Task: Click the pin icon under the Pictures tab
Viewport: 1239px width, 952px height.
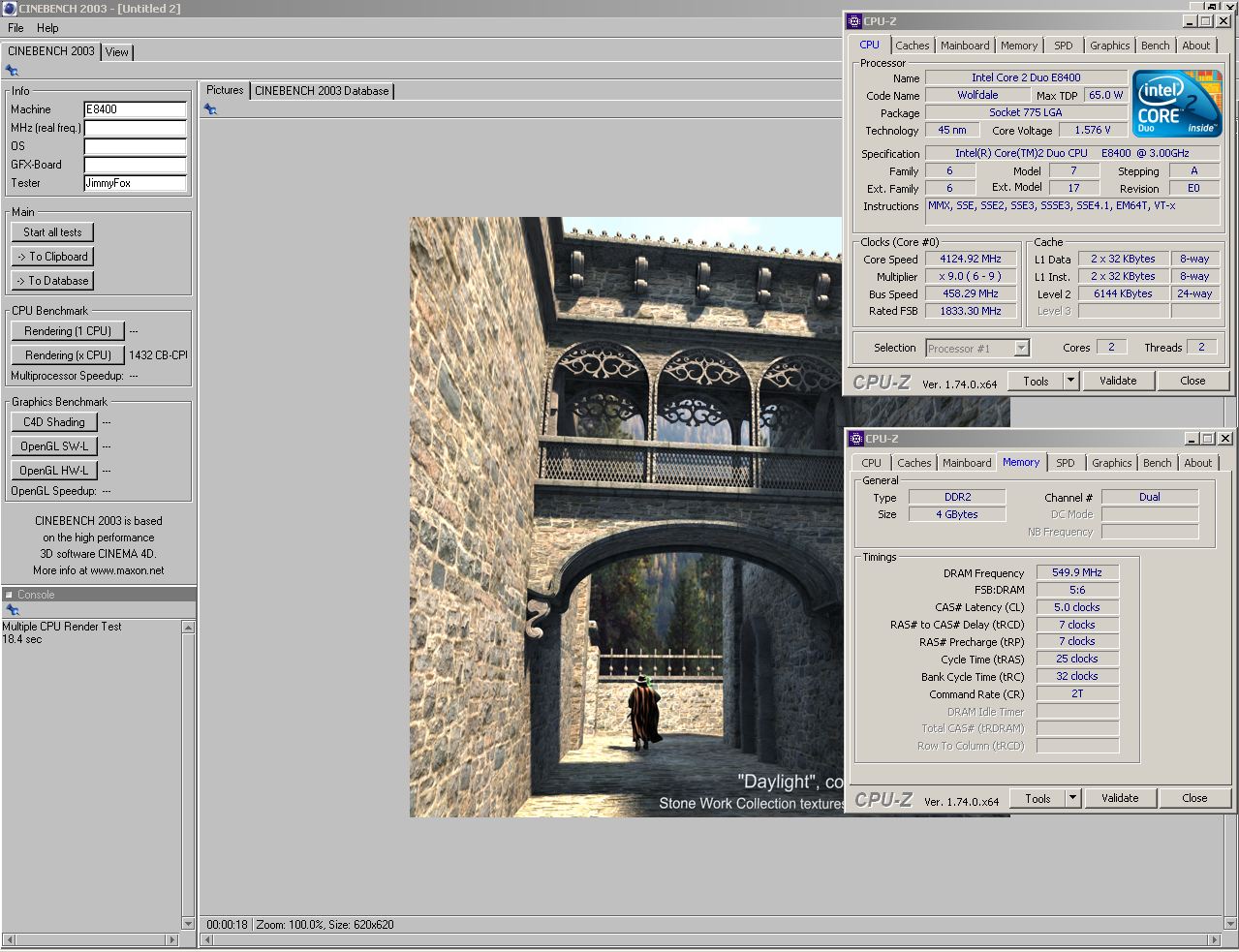Action: pyautogui.click(x=210, y=109)
